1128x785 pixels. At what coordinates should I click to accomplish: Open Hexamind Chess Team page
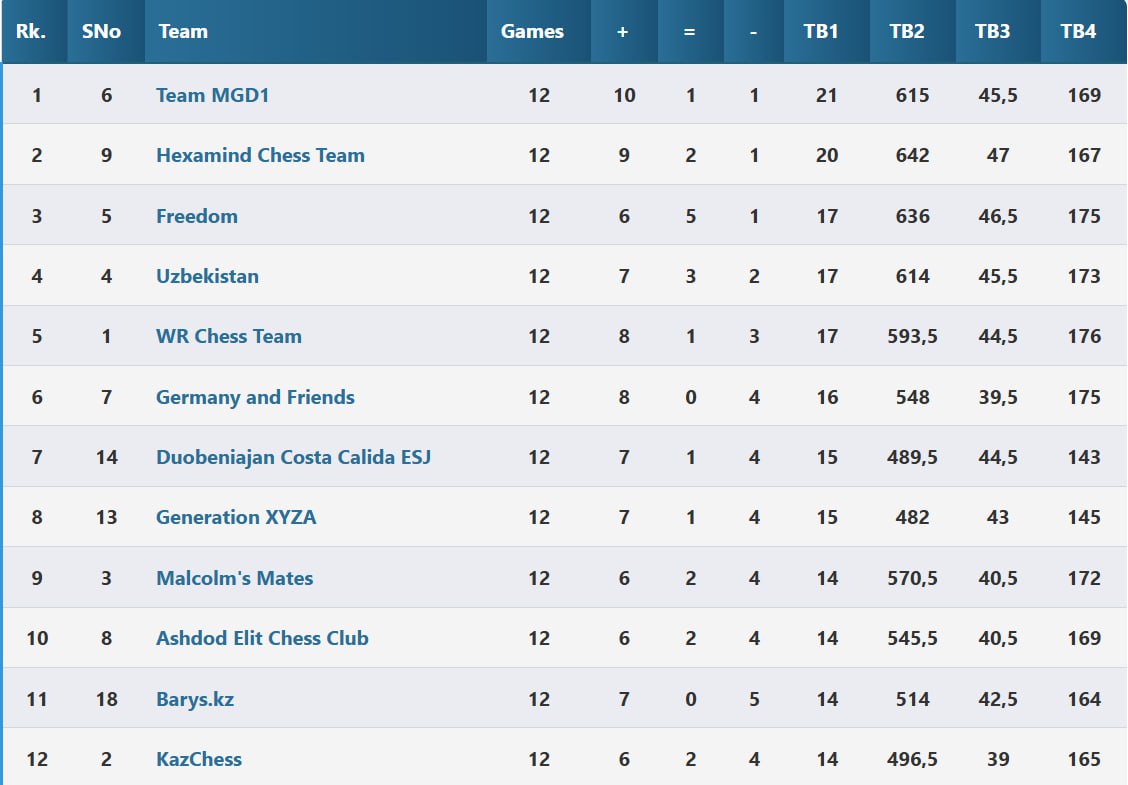tap(260, 155)
